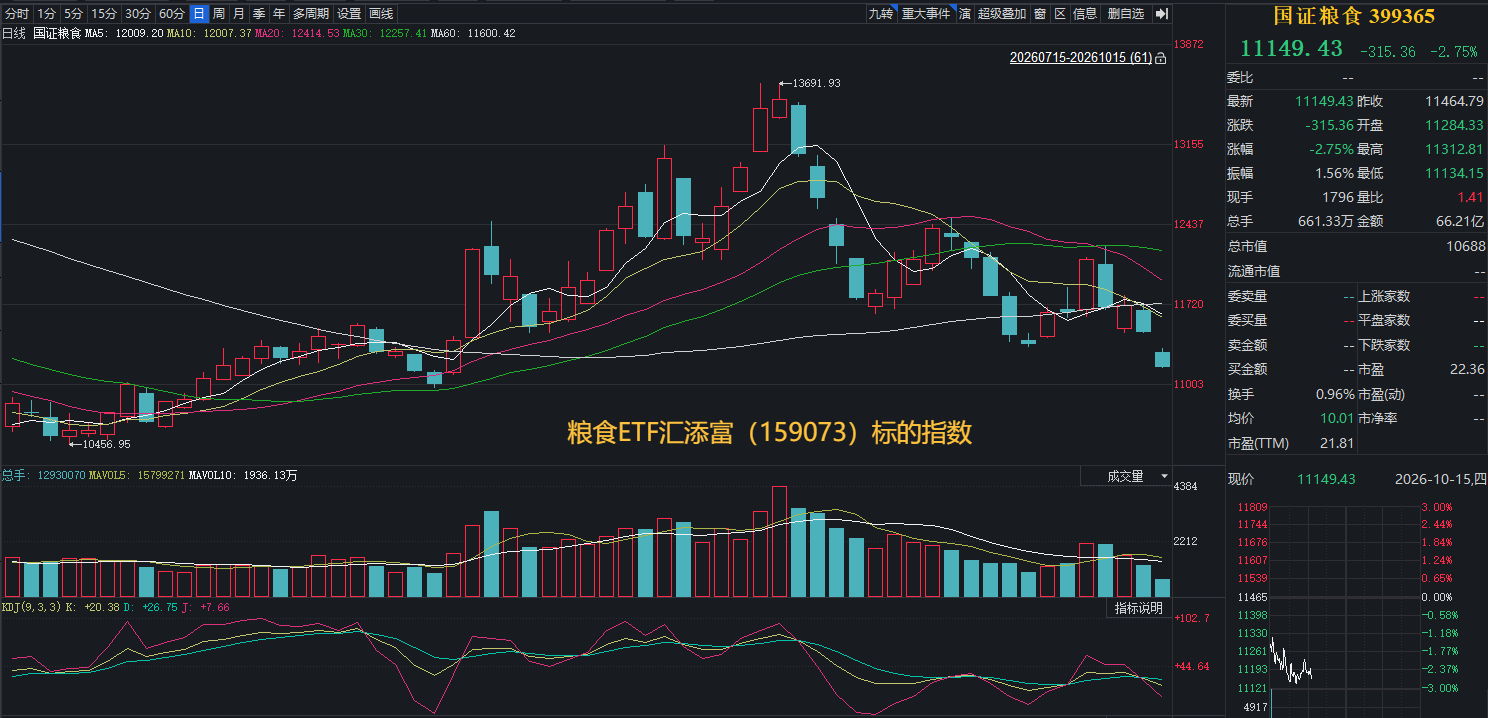Select the 1分 one-minute period
Image resolution: width=1488 pixels, height=718 pixels.
coord(46,14)
